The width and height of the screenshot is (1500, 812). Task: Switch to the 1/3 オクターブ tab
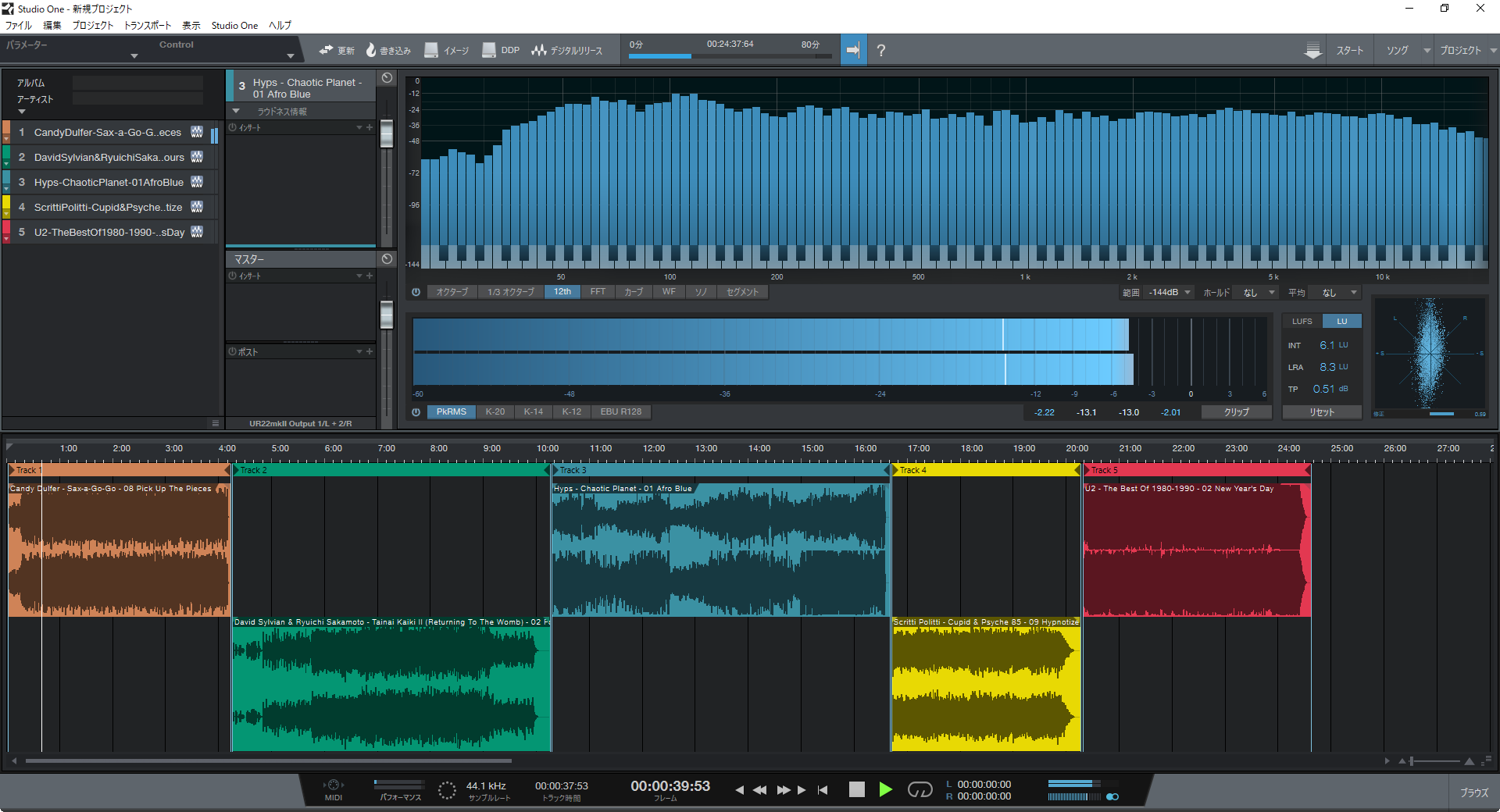point(511,292)
